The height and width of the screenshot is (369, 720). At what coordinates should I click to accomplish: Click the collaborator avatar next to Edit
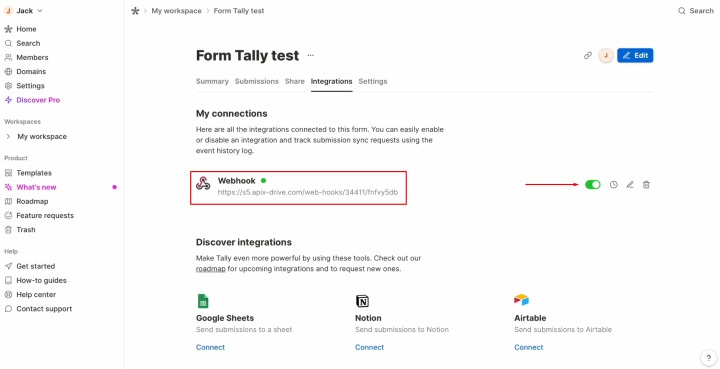[606, 56]
